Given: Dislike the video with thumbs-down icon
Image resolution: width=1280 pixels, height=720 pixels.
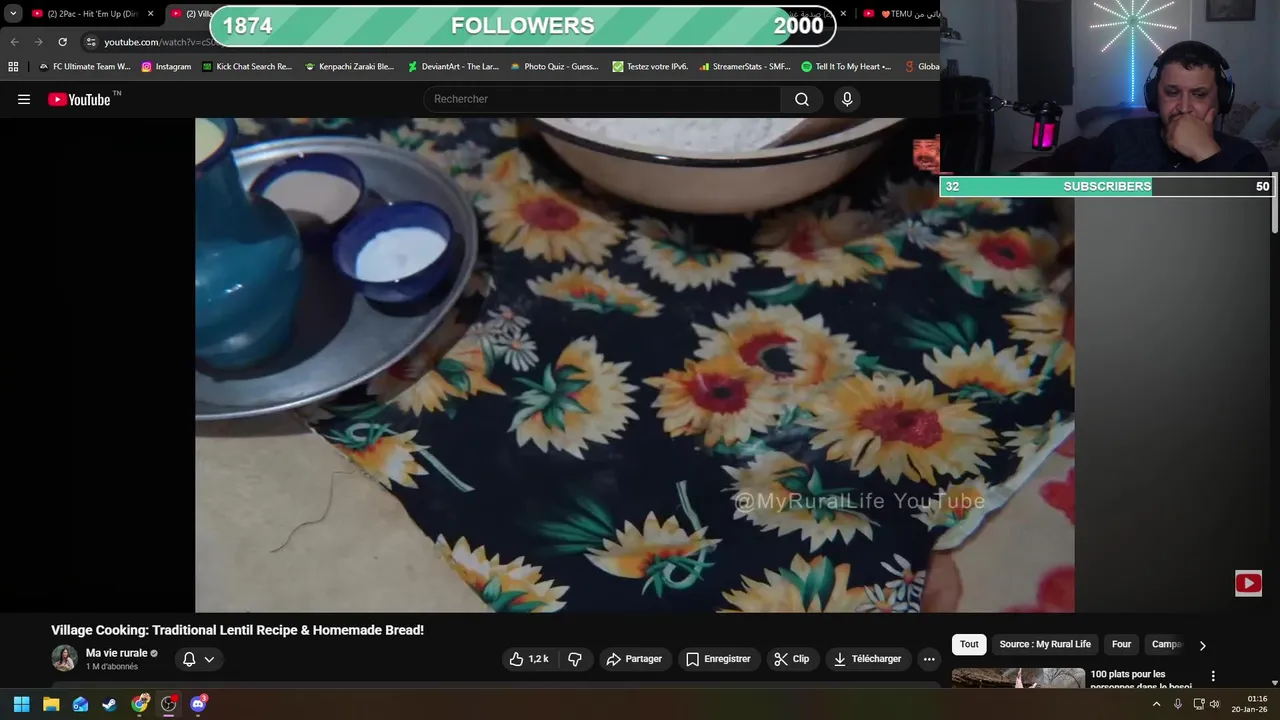Looking at the screenshot, I should tap(575, 659).
